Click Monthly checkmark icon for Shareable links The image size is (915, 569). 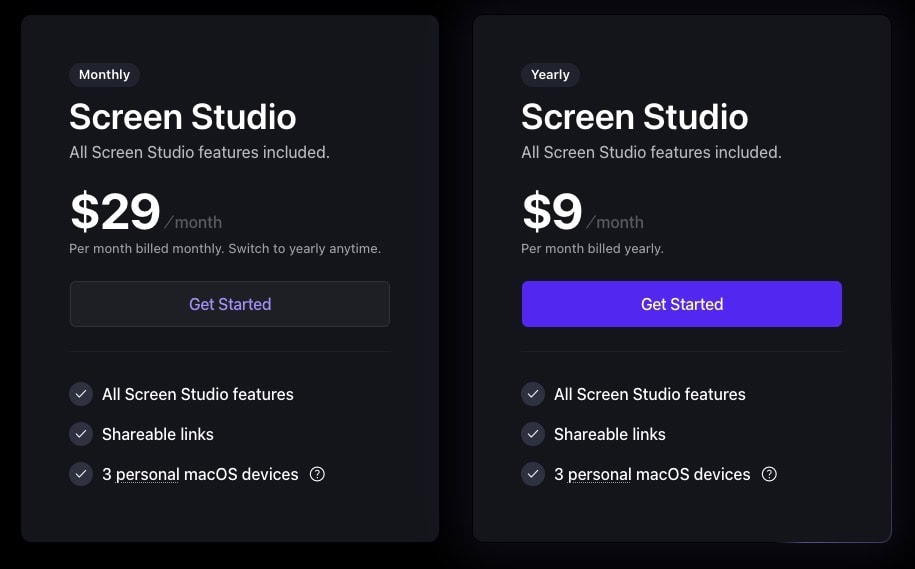[x=81, y=434]
